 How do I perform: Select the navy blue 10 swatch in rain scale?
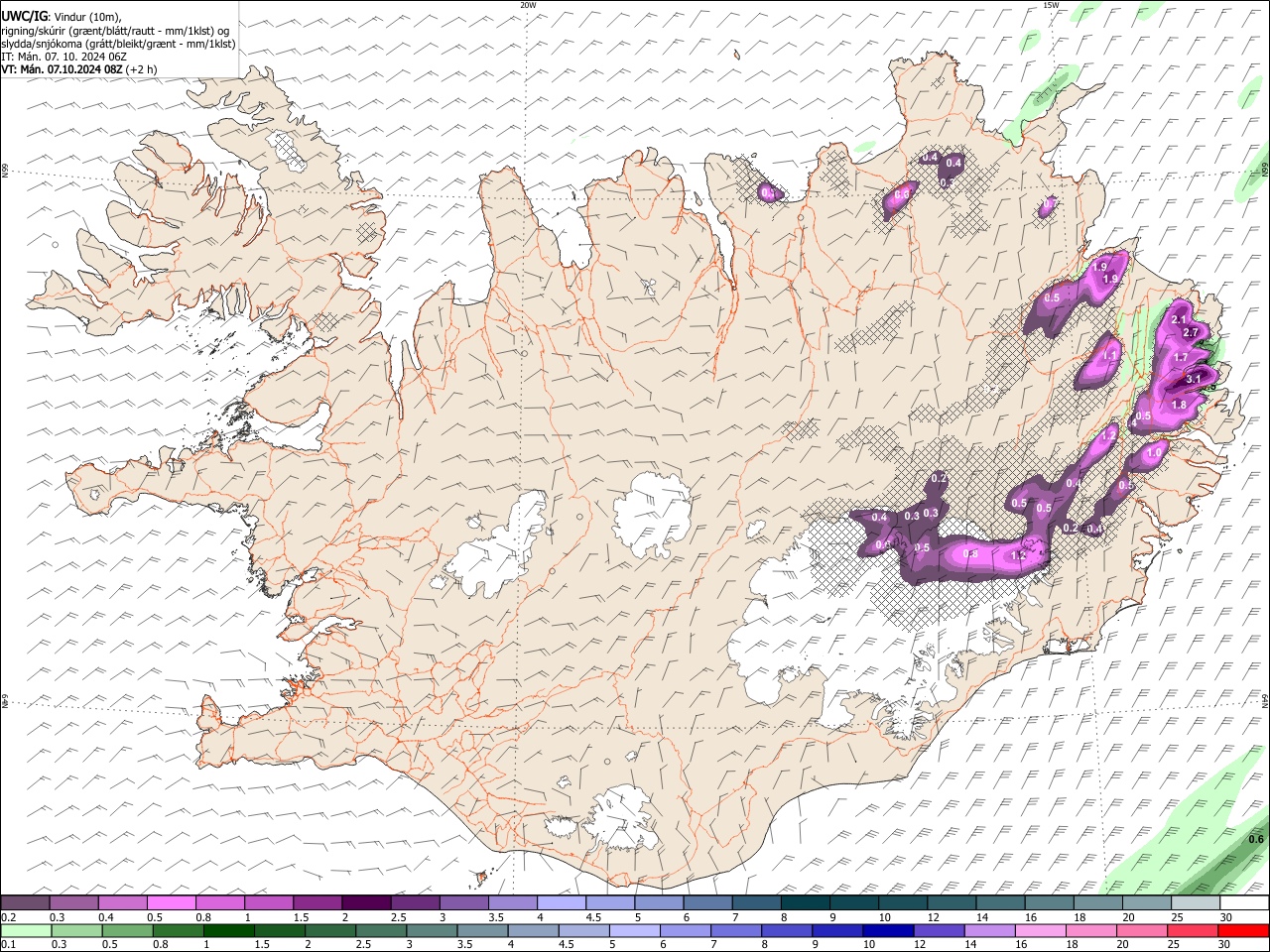887,931
